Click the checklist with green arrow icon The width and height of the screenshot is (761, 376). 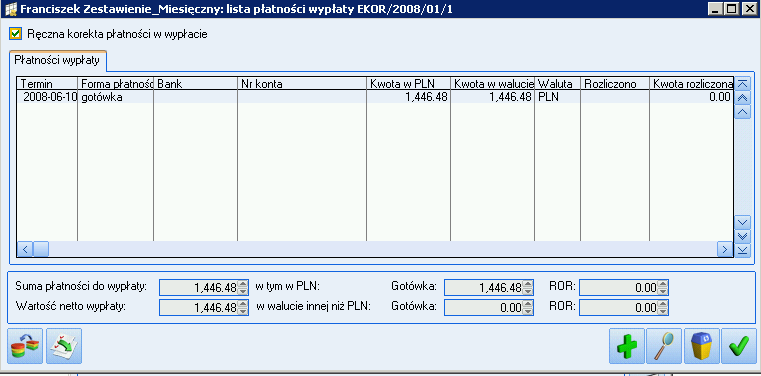64,346
